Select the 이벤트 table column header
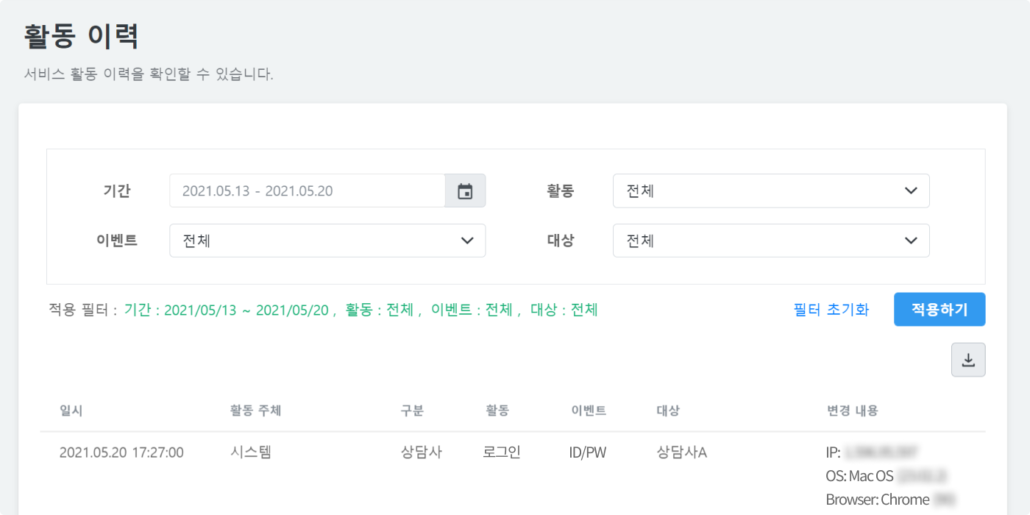1030x515 pixels. pyautogui.click(x=588, y=411)
